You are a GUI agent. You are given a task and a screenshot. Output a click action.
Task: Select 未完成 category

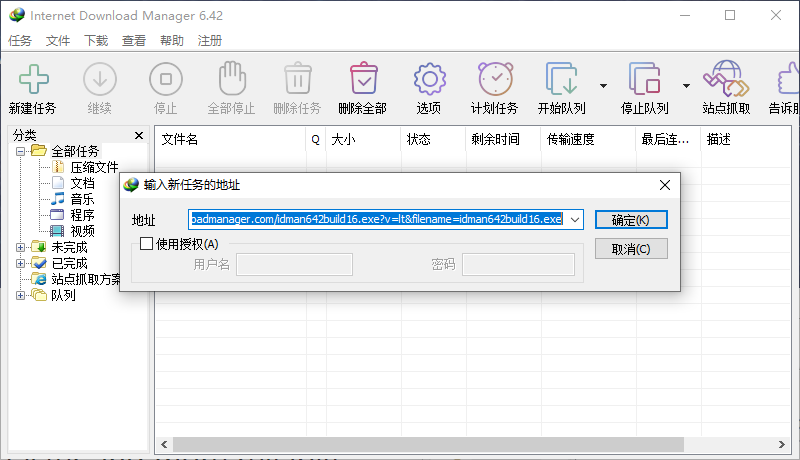pos(69,247)
